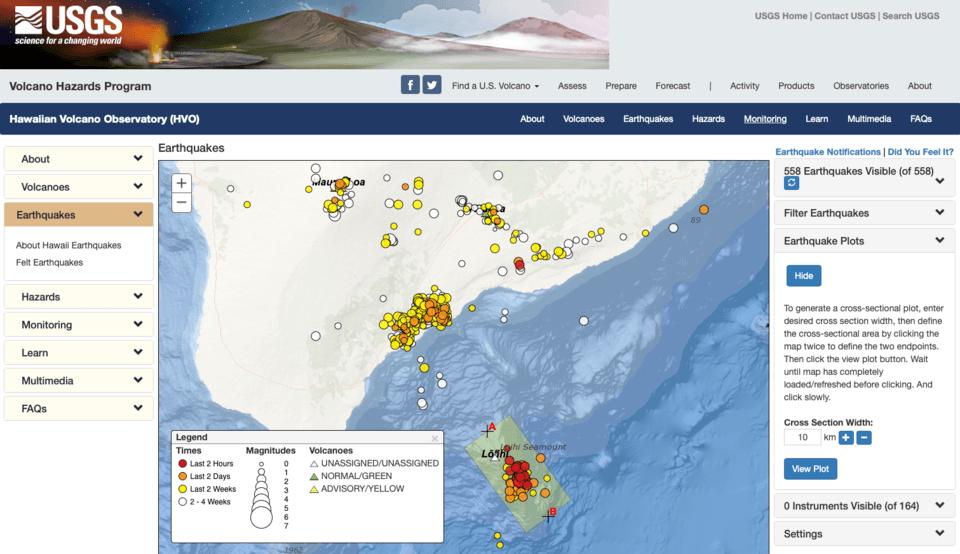The width and height of the screenshot is (960, 554).
Task: Increase cross section width with plus
Action: pos(845,438)
